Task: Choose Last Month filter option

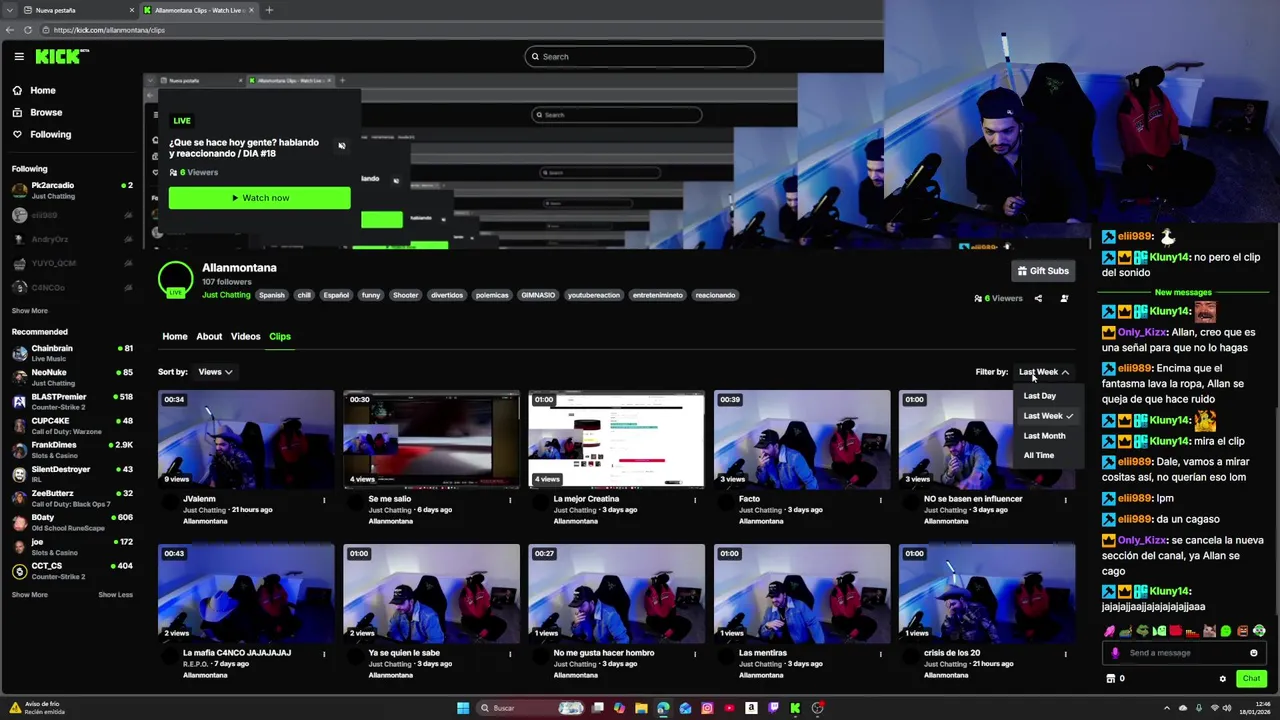Action: pyautogui.click(x=1044, y=436)
